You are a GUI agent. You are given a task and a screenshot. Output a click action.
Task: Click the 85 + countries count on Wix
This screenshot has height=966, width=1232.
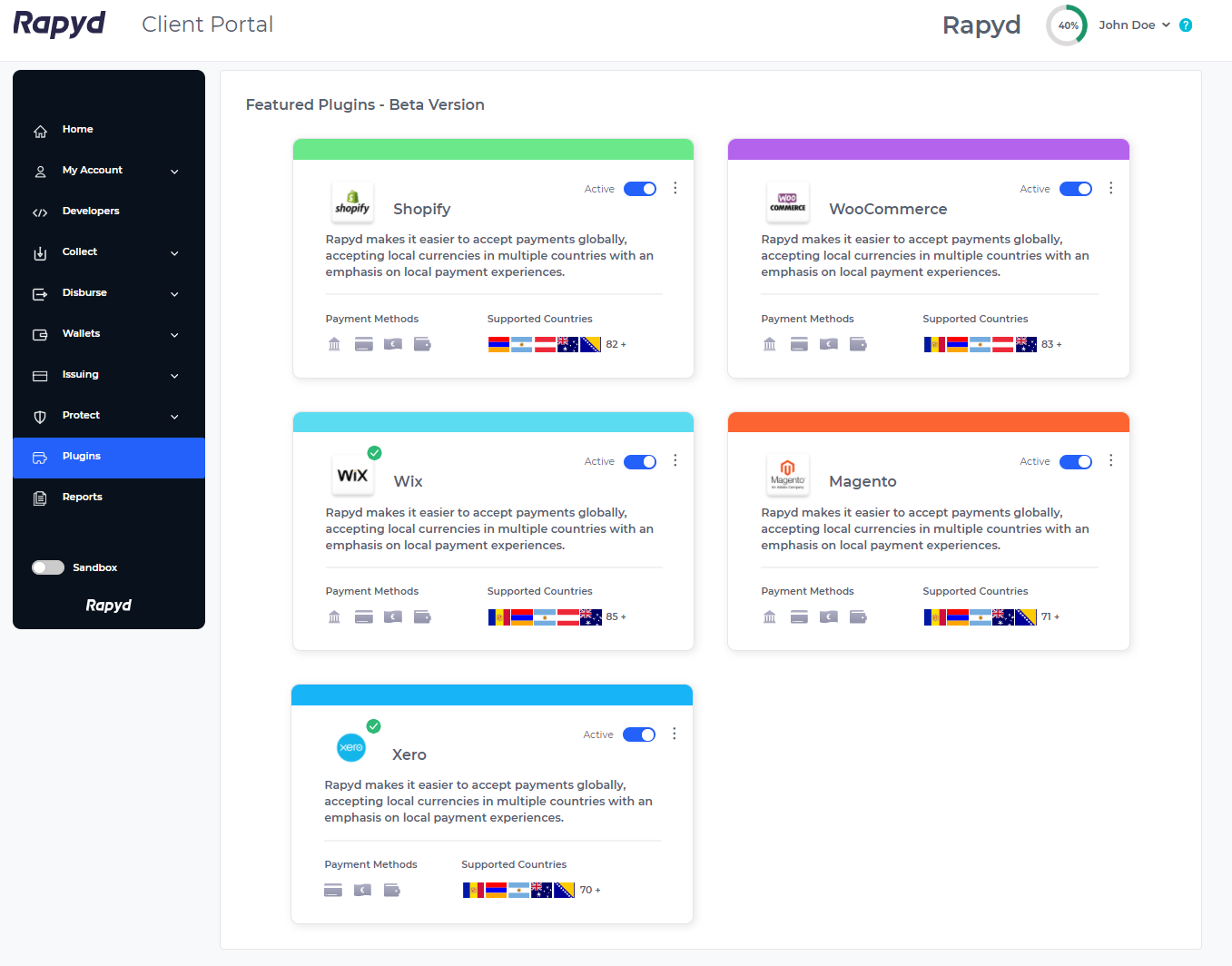pyautogui.click(x=616, y=616)
